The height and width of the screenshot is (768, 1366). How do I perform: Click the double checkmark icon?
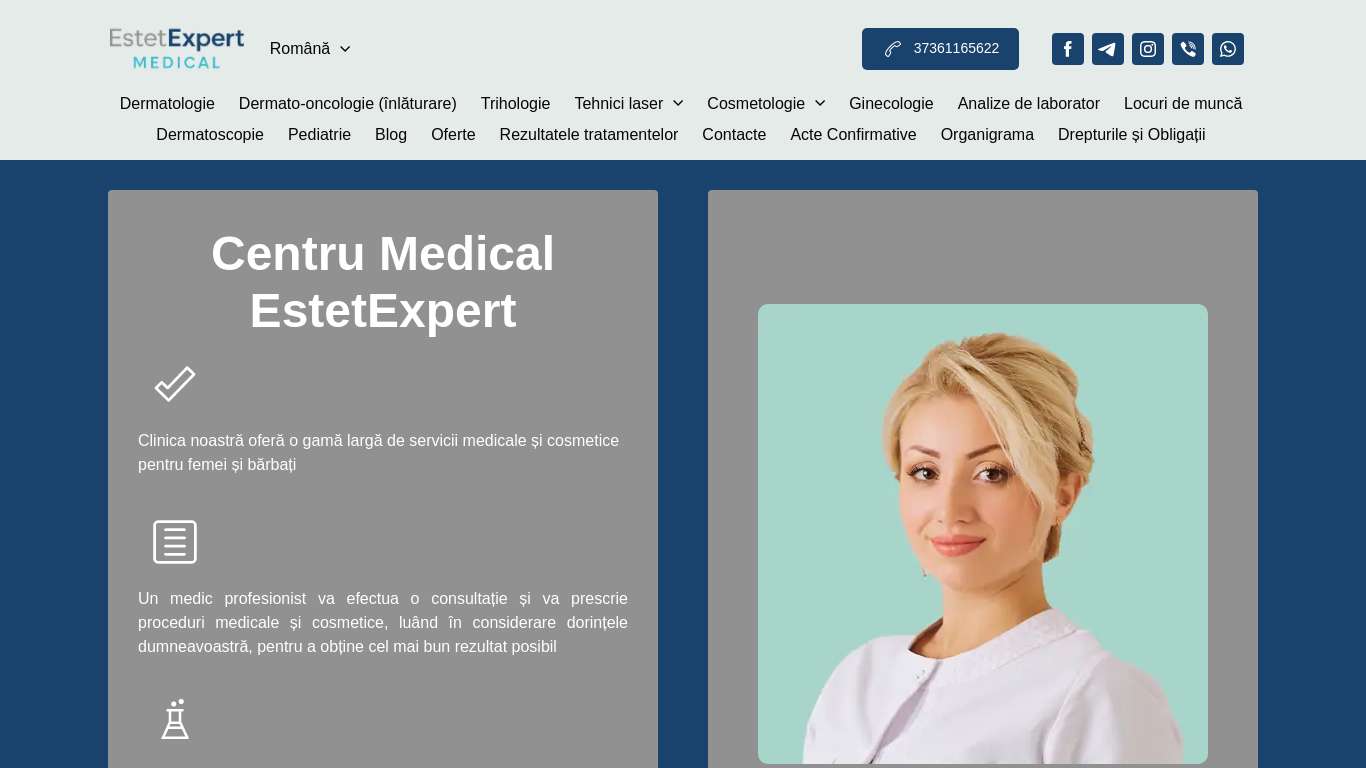point(175,384)
